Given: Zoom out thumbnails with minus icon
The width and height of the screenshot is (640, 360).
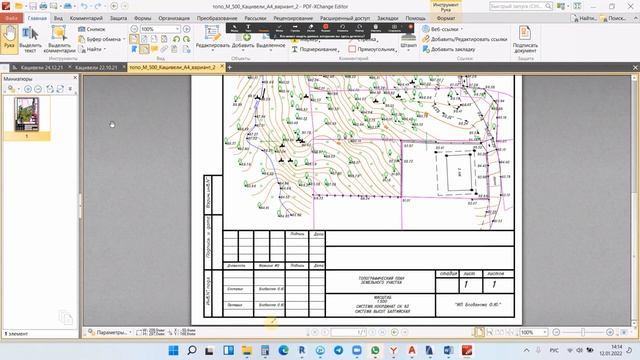Looking at the screenshot, I should click(x=38, y=89).
